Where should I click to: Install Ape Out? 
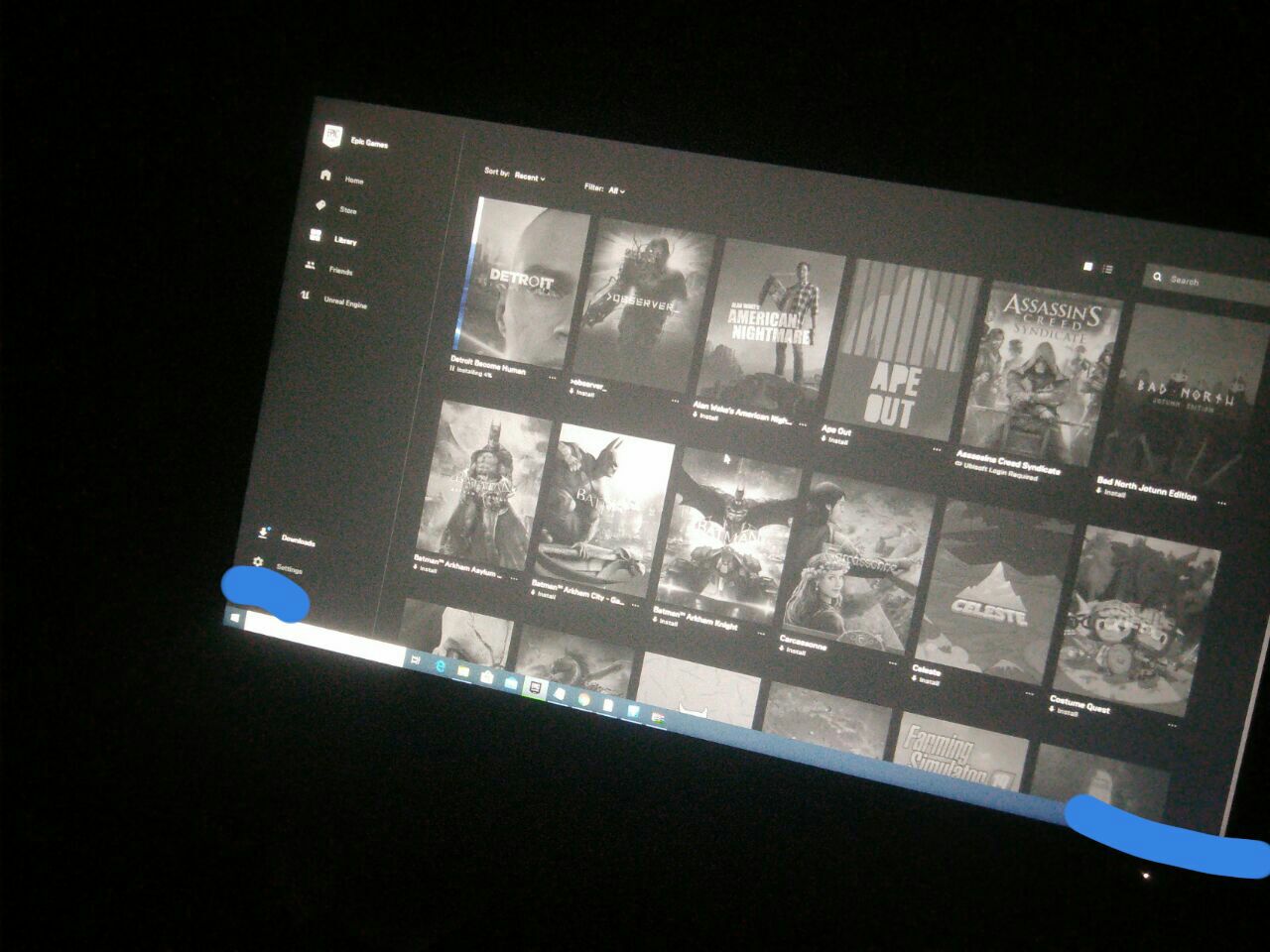(835, 441)
